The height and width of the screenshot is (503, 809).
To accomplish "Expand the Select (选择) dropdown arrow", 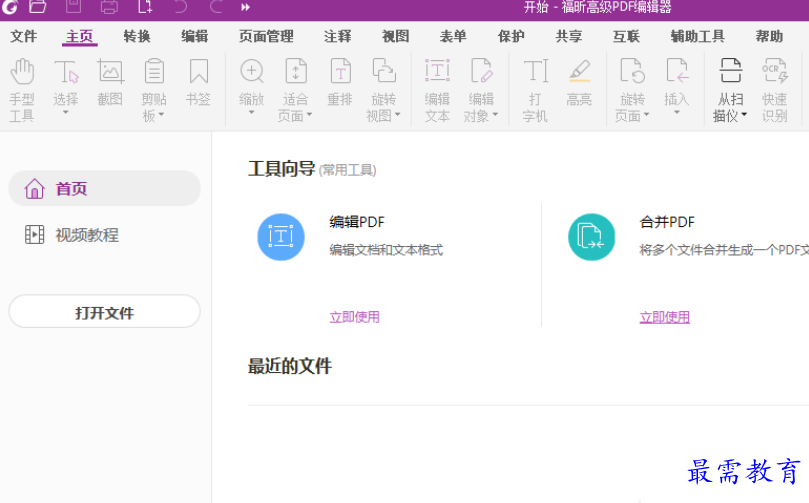I will pos(66,112).
